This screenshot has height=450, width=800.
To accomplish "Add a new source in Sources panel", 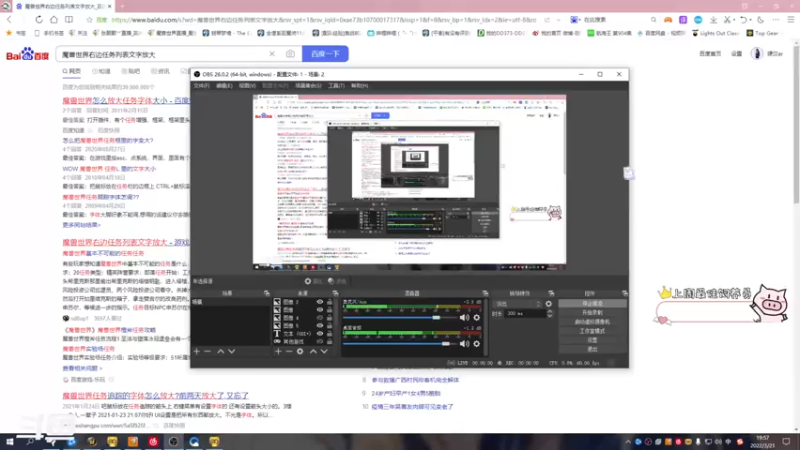I will [x=278, y=351].
